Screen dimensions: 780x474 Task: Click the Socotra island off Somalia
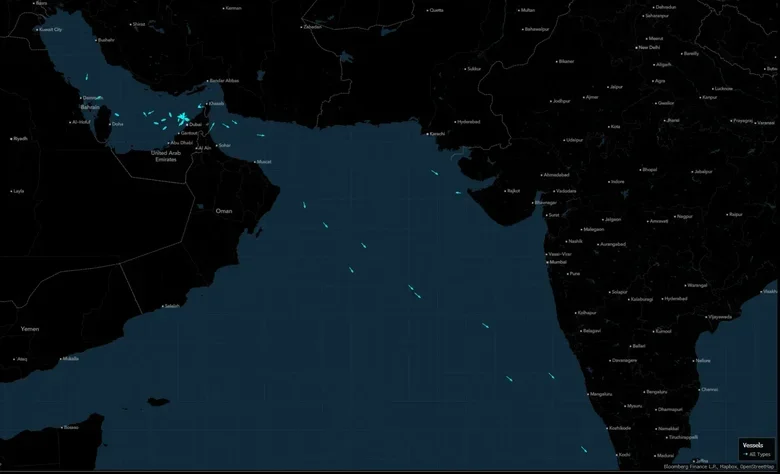(x=158, y=401)
